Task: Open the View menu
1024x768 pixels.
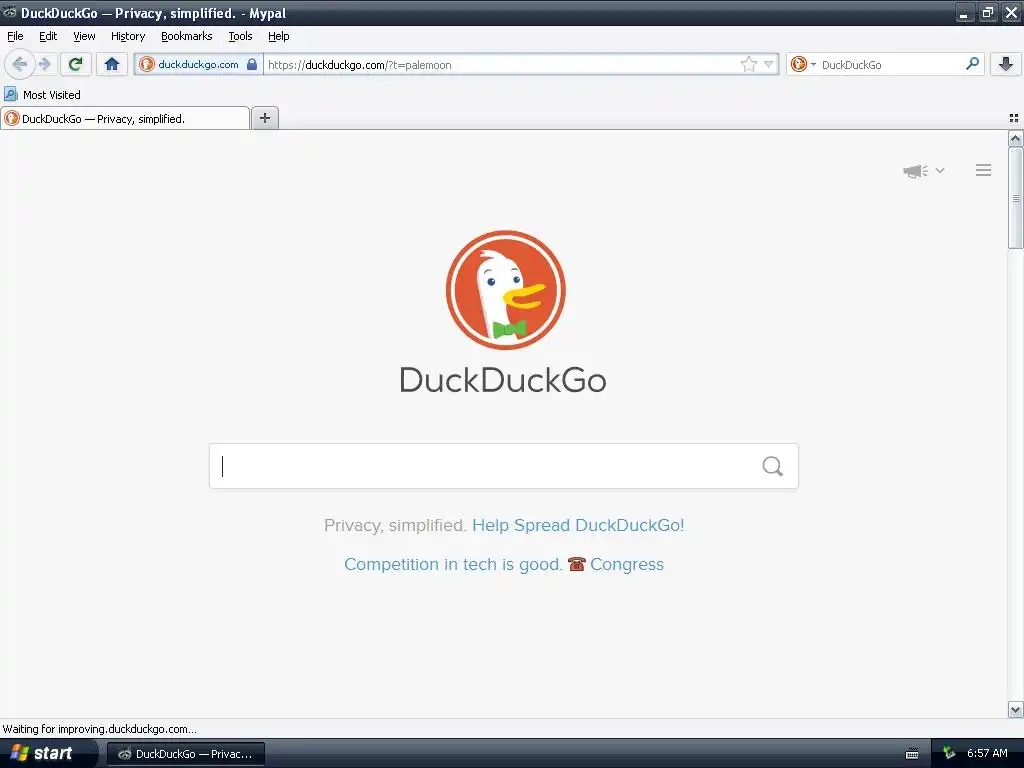Action: 84,36
